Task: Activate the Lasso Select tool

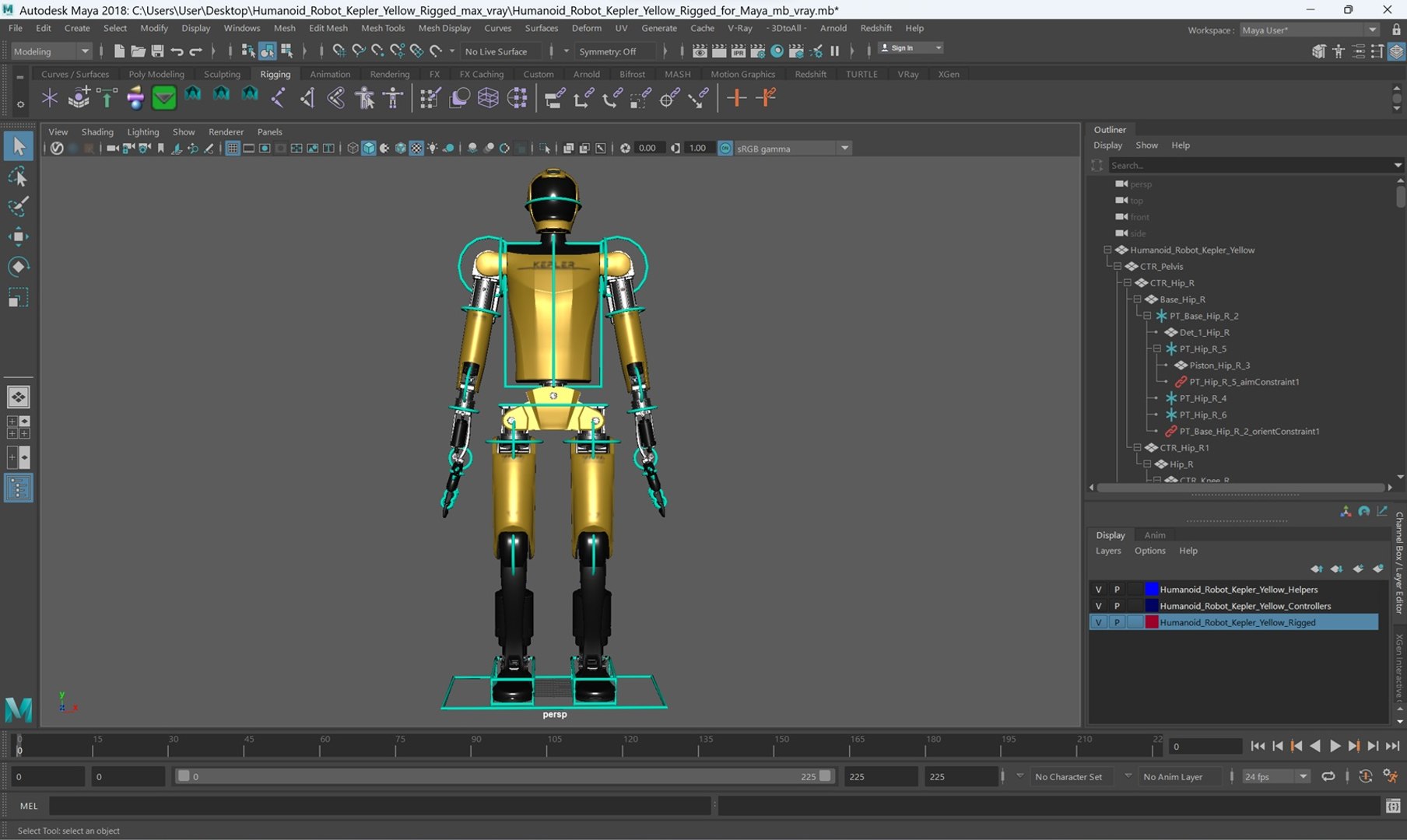Action: [x=18, y=177]
